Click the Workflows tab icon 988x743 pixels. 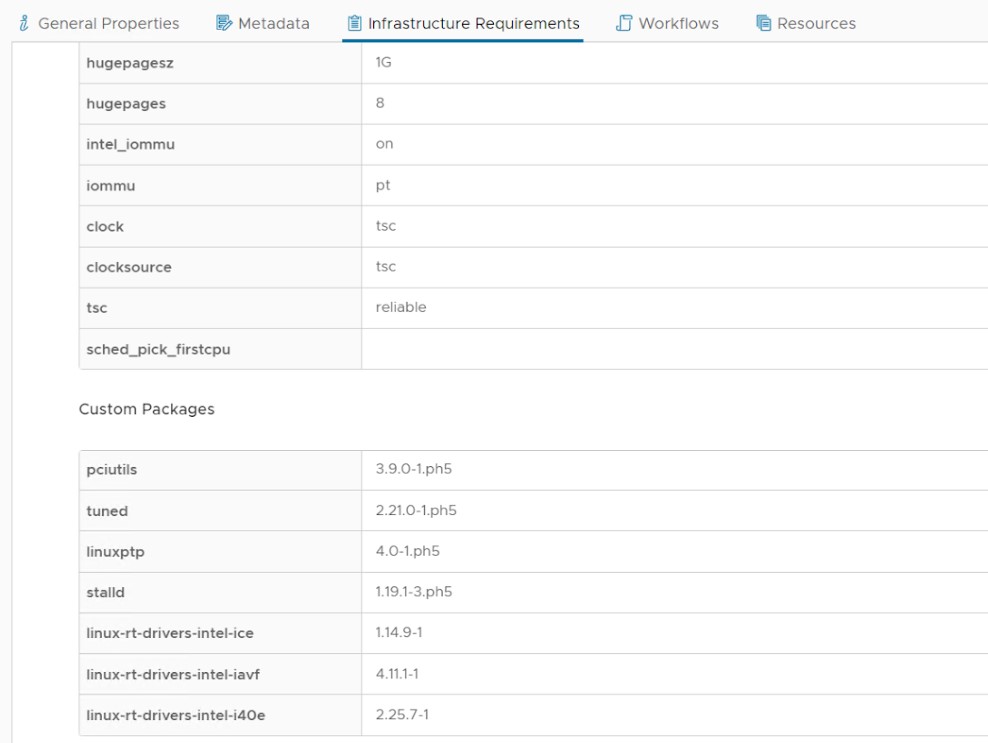[624, 23]
